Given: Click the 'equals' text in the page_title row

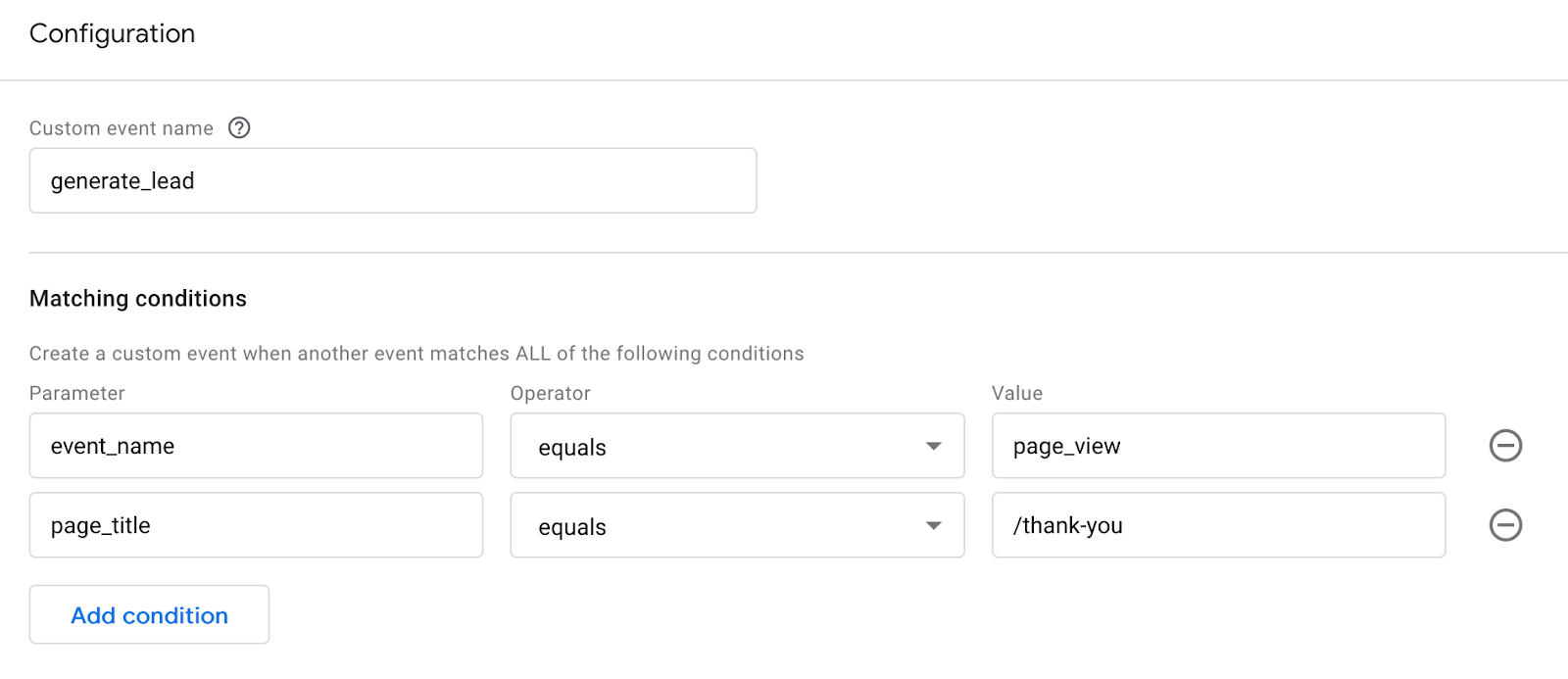Looking at the screenshot, I should tap(572, 527).
